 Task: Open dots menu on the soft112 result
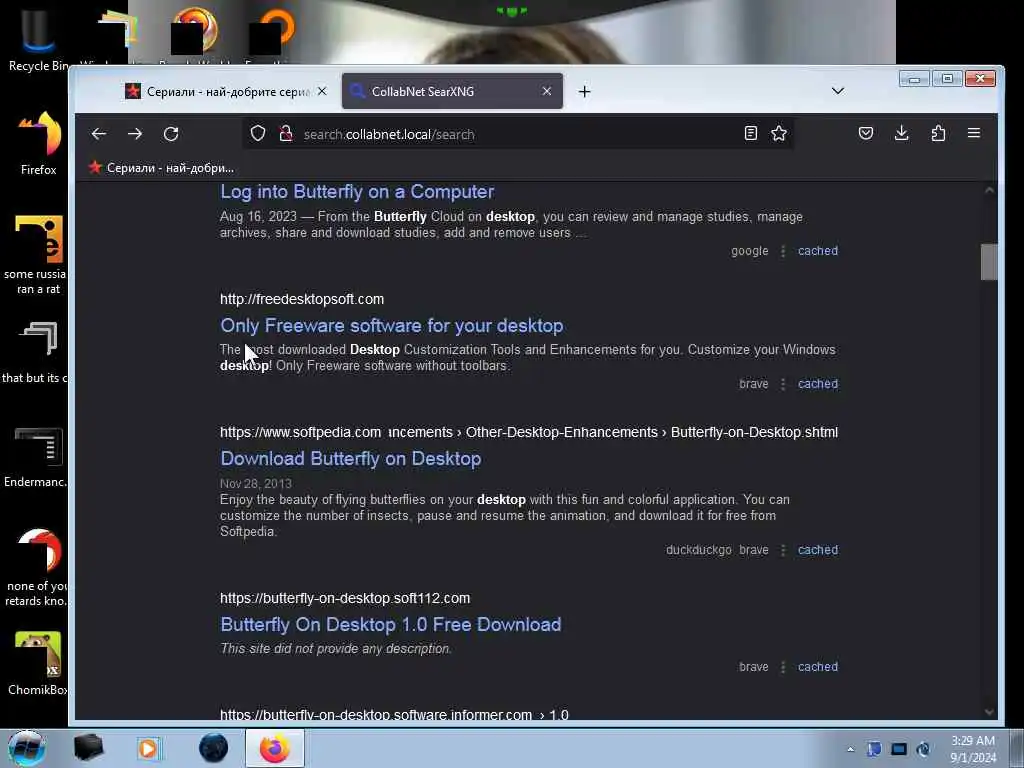click(783, 667)
